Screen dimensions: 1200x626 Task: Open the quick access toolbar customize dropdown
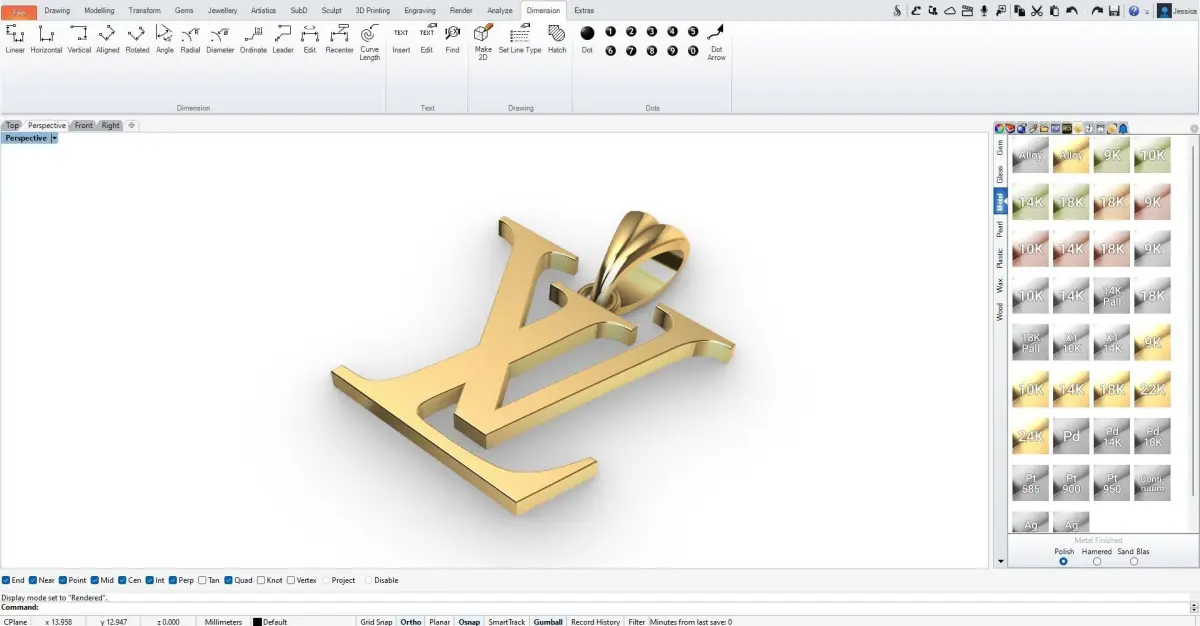pyautogui.click(x=1147, y=10)
